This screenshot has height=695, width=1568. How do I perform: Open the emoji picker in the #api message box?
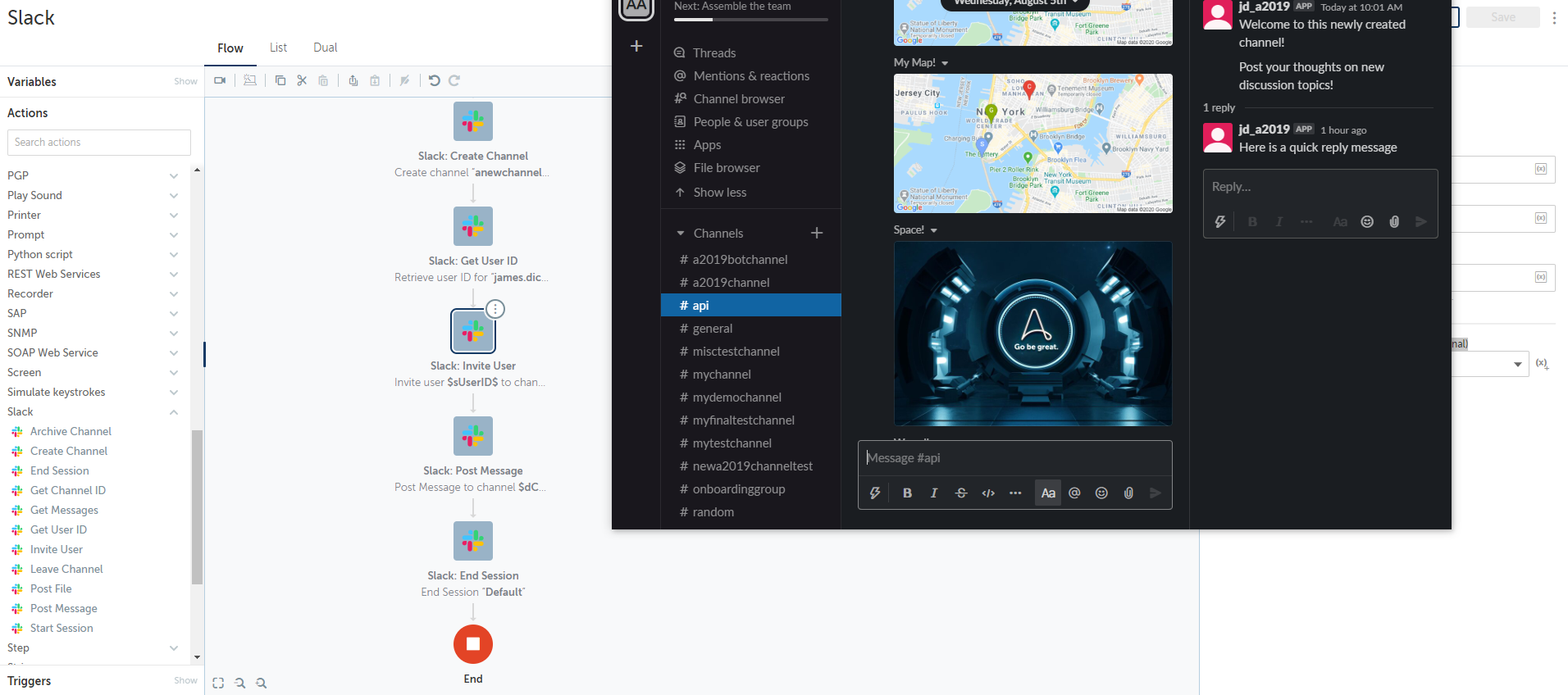[x=1101, y=493]
